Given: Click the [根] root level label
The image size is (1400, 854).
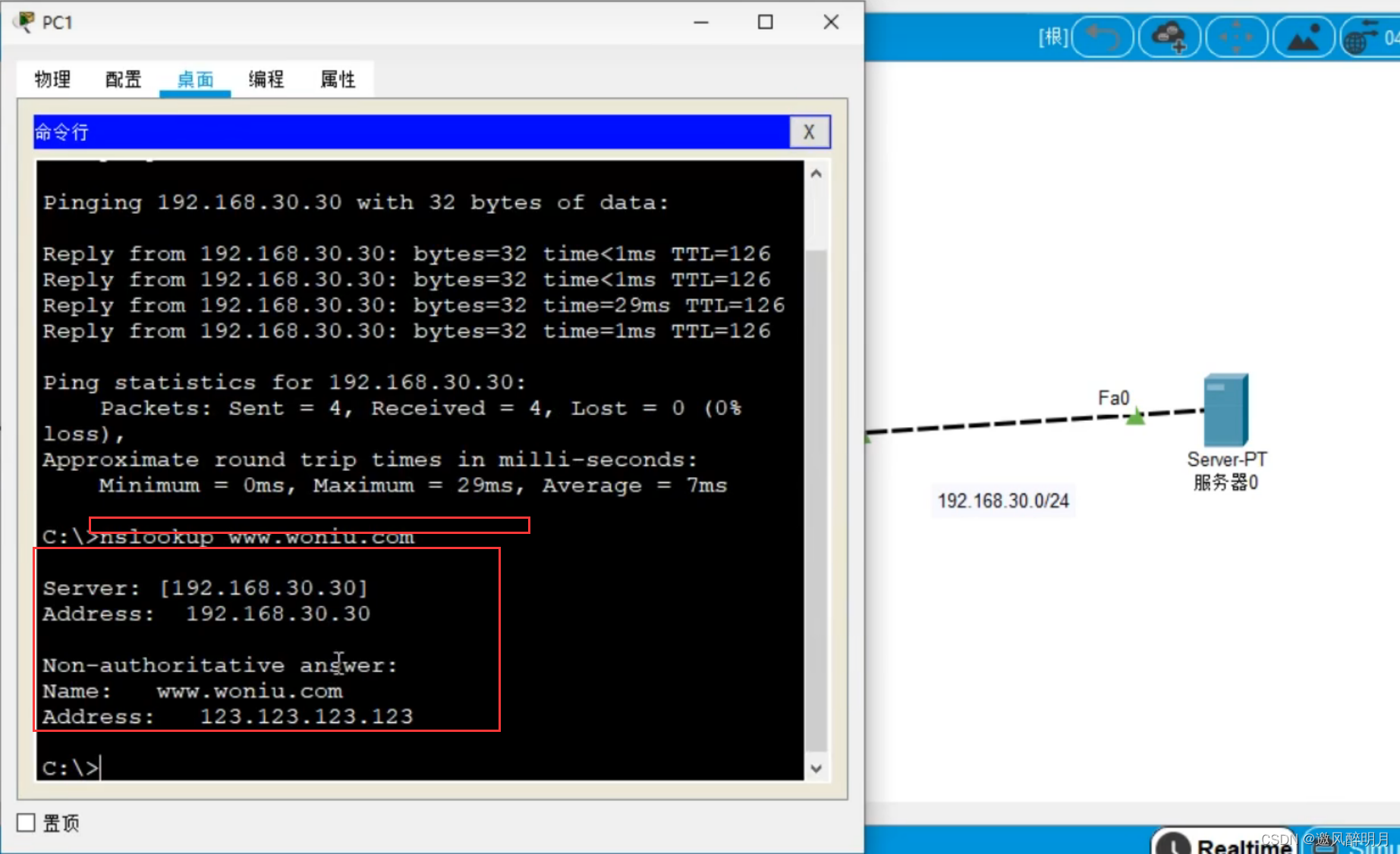Looking at the screenshot, I should [1053, 36].
